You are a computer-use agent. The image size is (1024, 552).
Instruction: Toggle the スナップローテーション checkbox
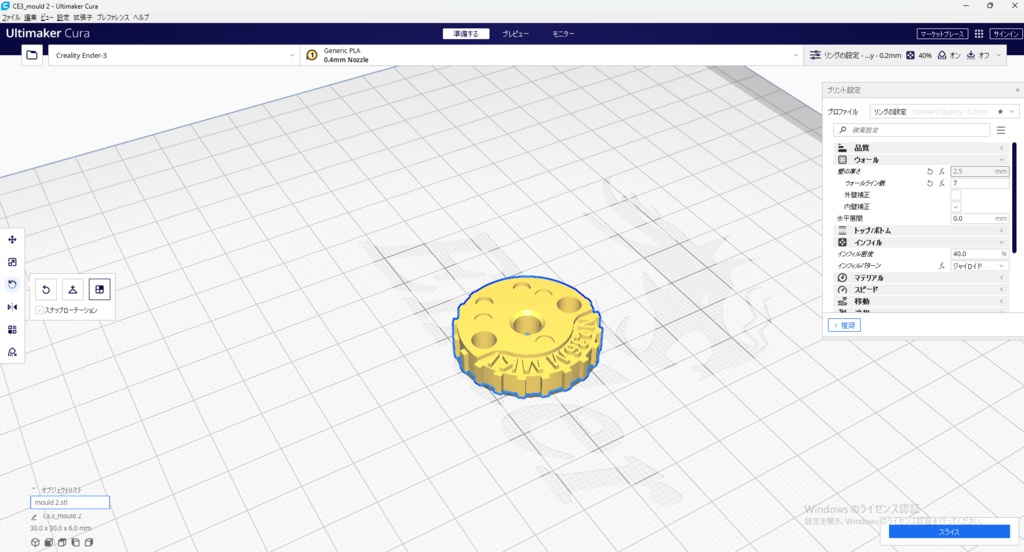(x=40, y=310)
